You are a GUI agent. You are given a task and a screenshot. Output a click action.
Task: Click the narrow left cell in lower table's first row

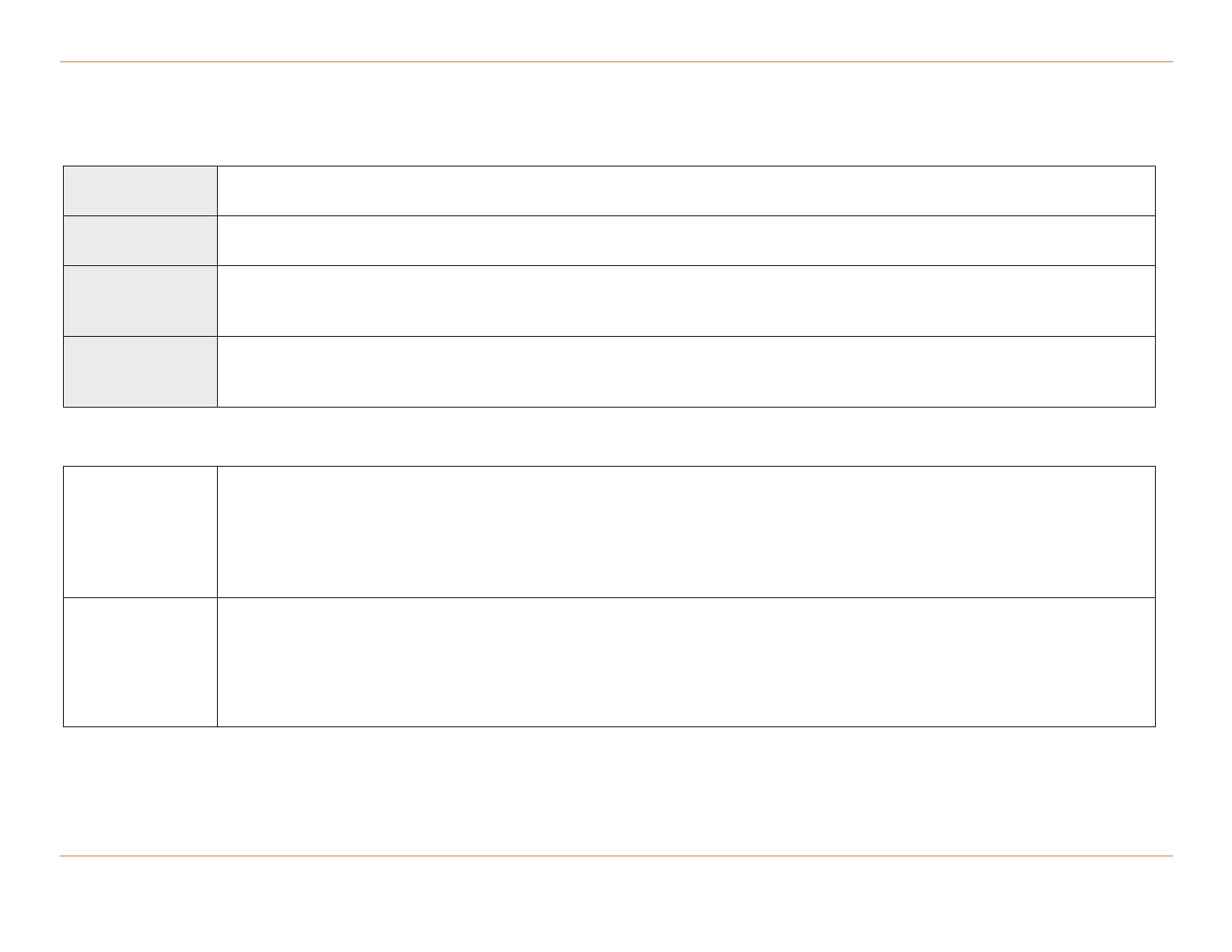140,532
